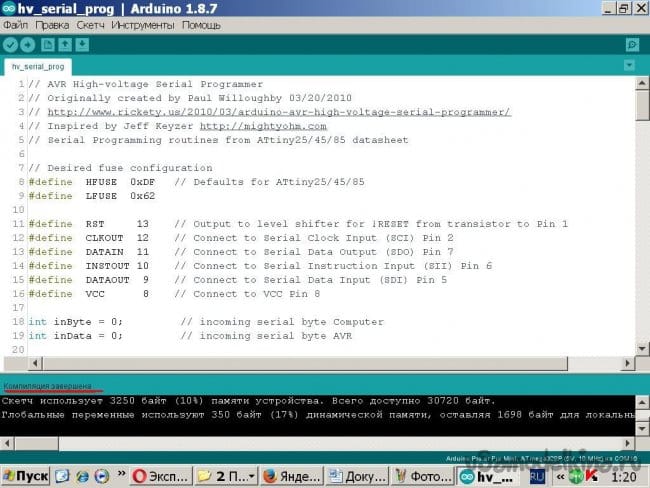Expand the tab options dropdown arrow
Viewport: 650px width, 488px height.
[x=628, y=66]
